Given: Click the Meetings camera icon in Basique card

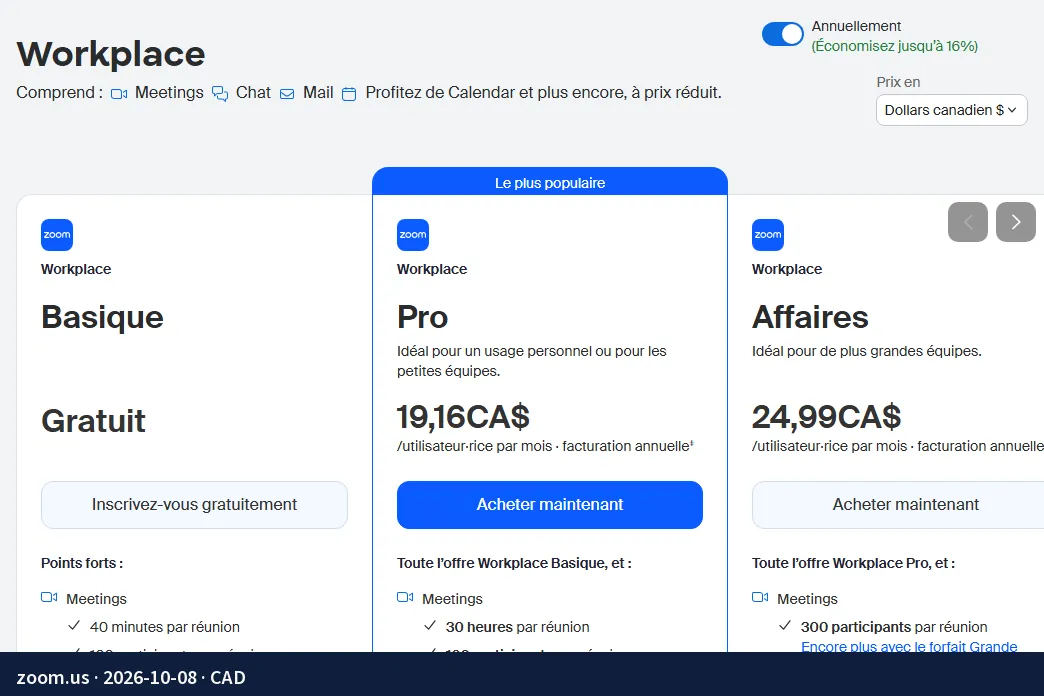Looking at the screenshot, I should [x=49, y=597].
